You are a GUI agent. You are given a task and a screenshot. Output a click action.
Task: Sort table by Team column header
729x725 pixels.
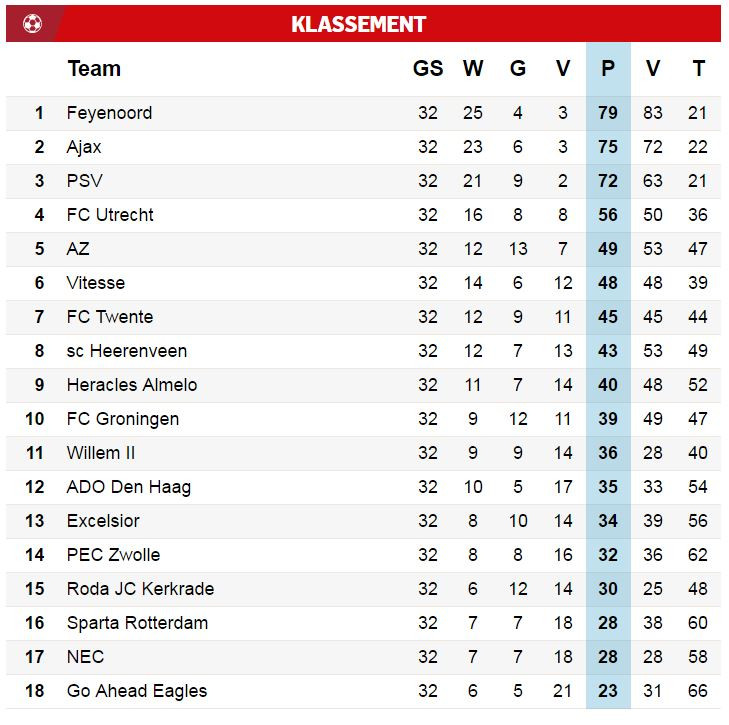pos(94,69)
